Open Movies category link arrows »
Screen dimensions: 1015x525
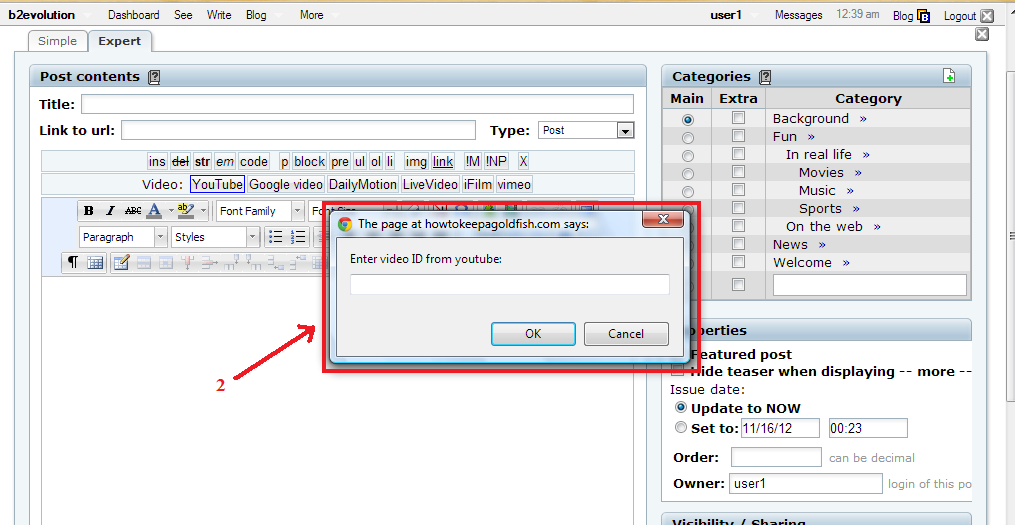pyautogui.click(x=858, y=173)
